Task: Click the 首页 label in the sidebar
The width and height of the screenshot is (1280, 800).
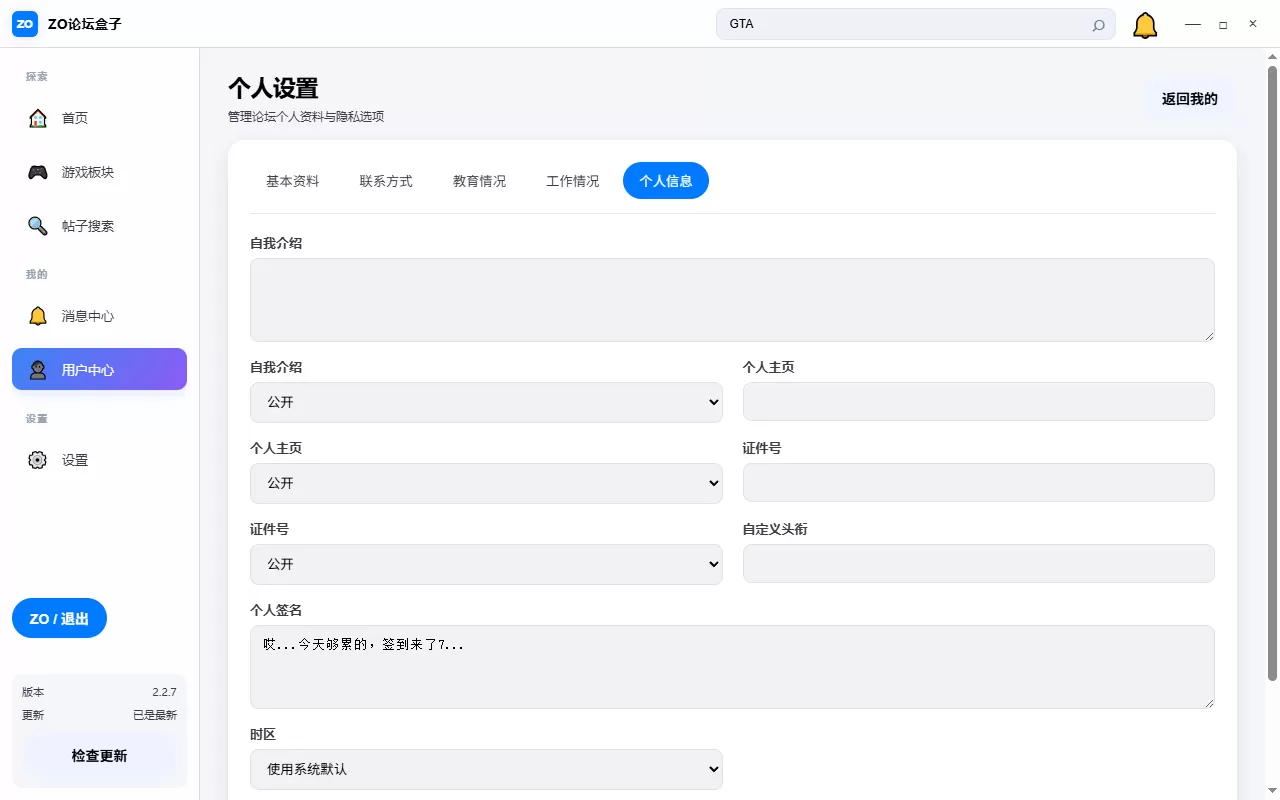Action: [x=75, y=118]
